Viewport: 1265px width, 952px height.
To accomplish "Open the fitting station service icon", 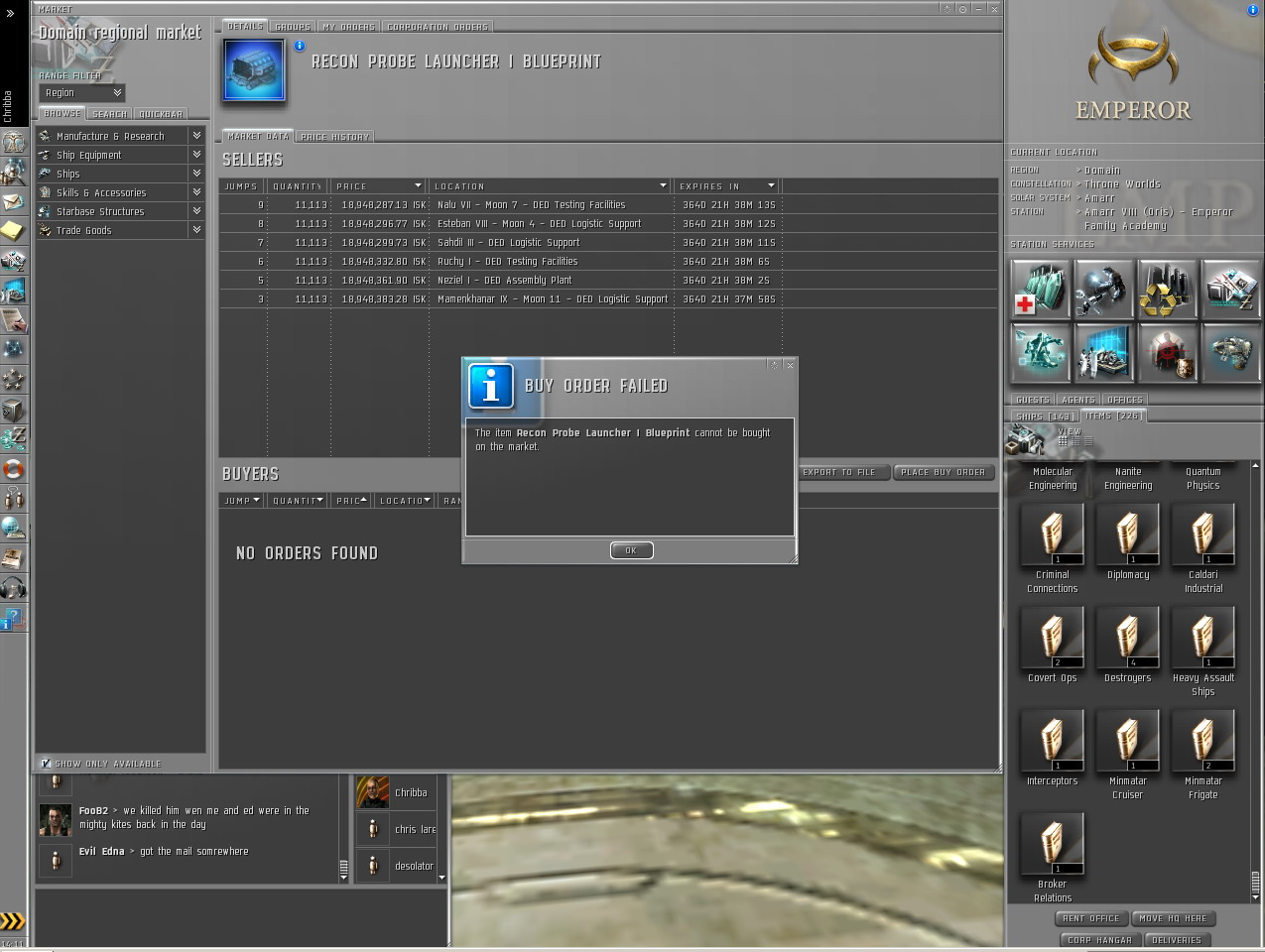I will tap(1040, 352).
